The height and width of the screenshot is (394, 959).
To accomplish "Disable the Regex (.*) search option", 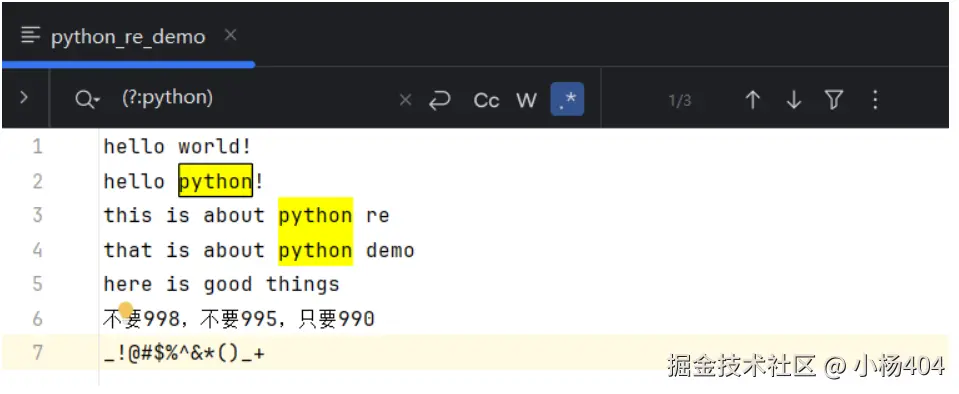I will [x=567, y=99].
